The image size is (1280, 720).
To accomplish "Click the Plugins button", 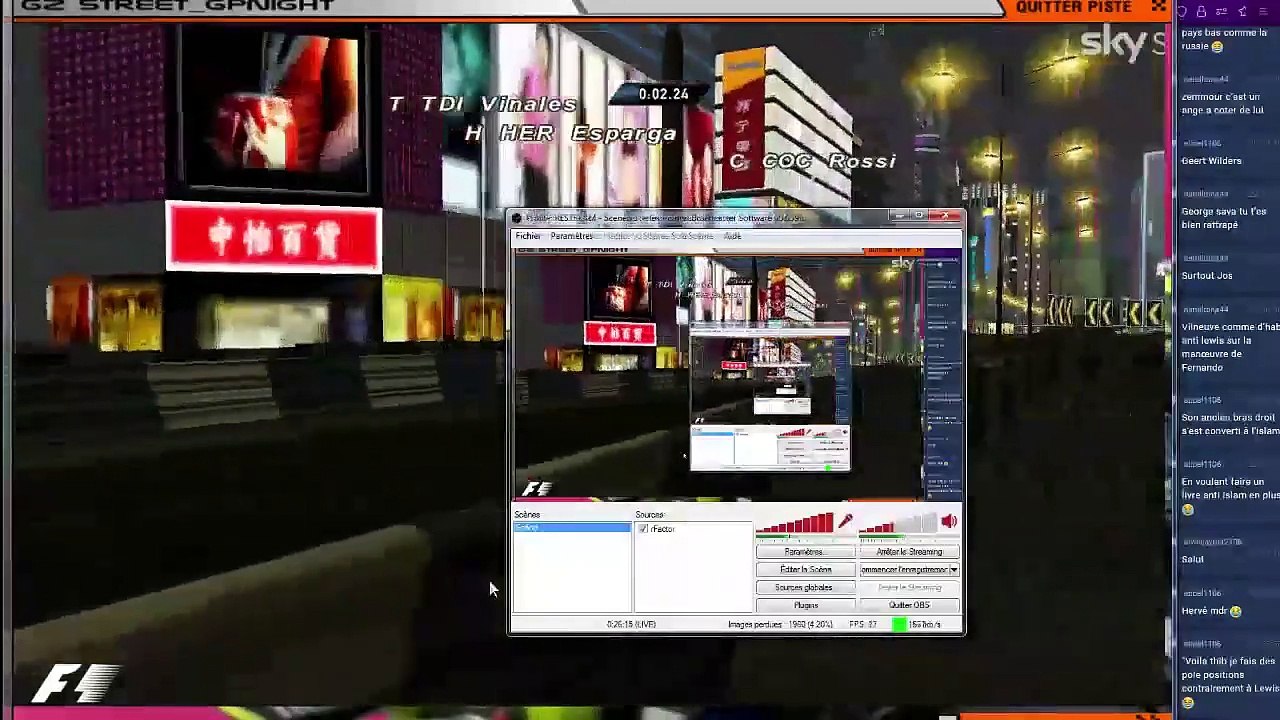I will (805, 606).
